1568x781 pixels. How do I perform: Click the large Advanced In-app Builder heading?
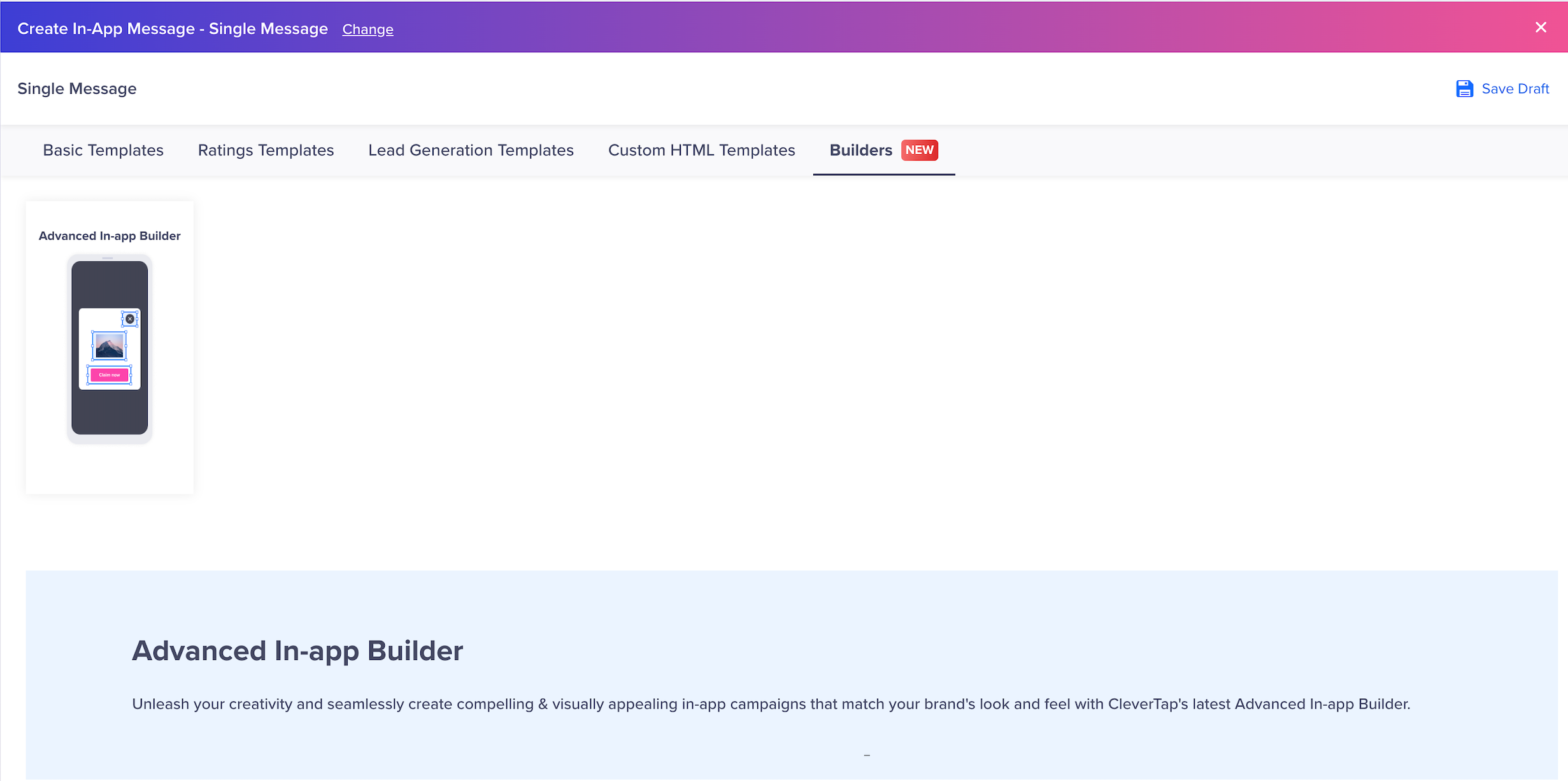[297, 650]
